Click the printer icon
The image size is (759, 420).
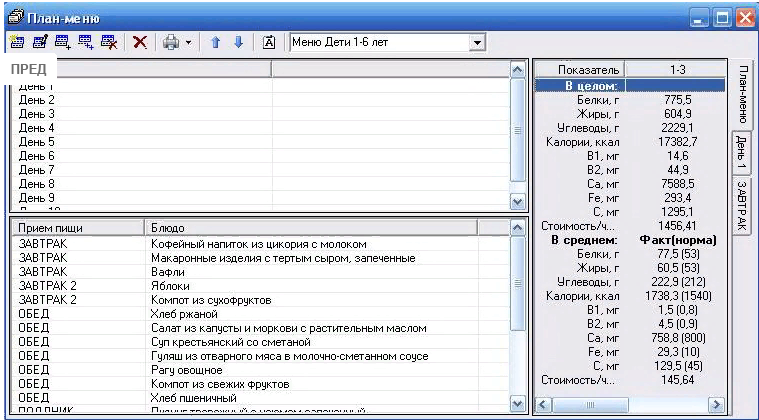pyautogui.click(x=171, y=43)
